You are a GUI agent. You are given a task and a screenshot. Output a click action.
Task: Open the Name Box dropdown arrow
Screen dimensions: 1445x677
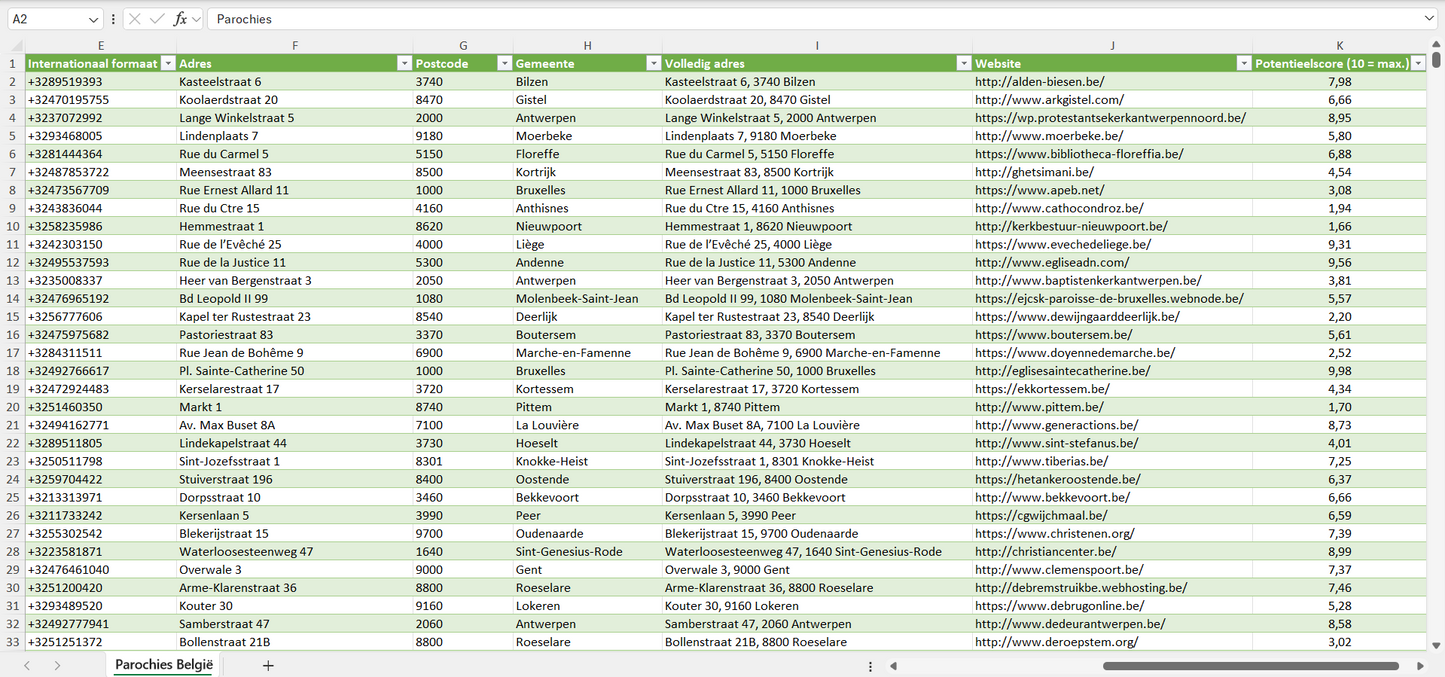point(94,19)
